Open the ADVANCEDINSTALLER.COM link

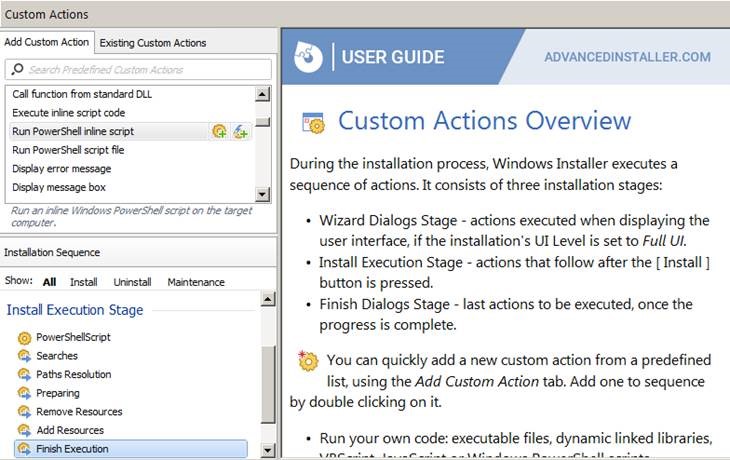click(627, 57)
